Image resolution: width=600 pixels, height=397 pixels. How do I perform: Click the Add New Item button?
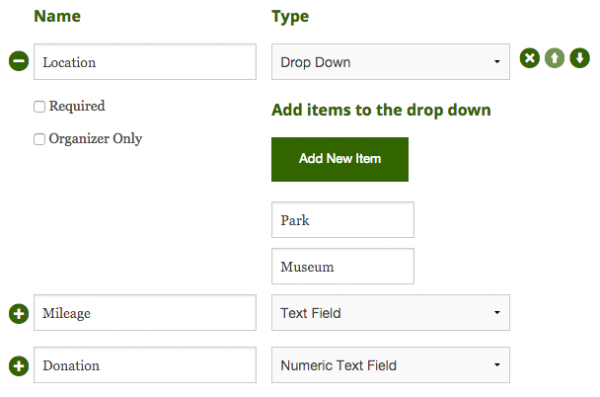(340, 159)
